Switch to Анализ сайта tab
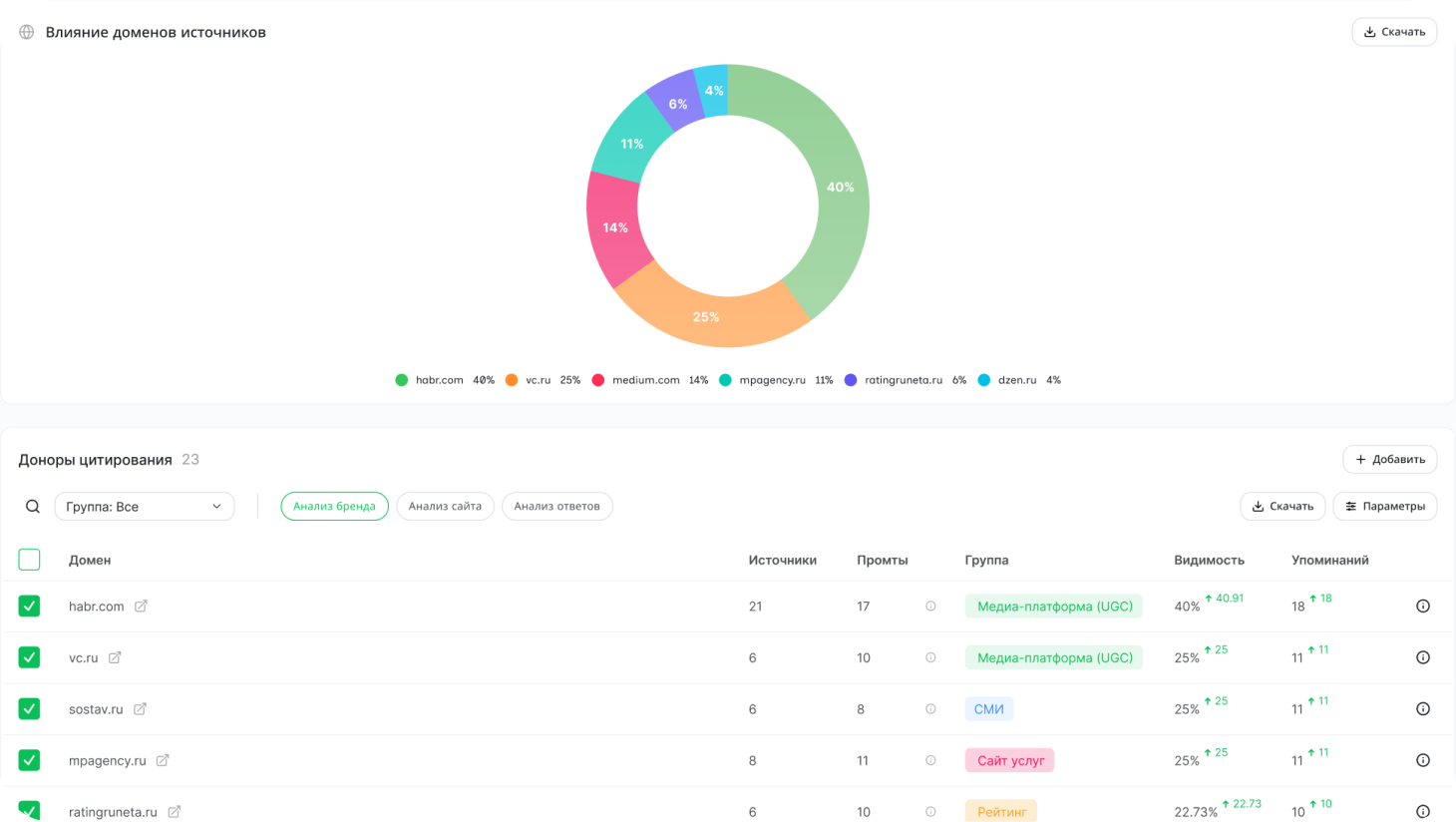This screenshot has width=1456, height=822. [x=445, y=507]
